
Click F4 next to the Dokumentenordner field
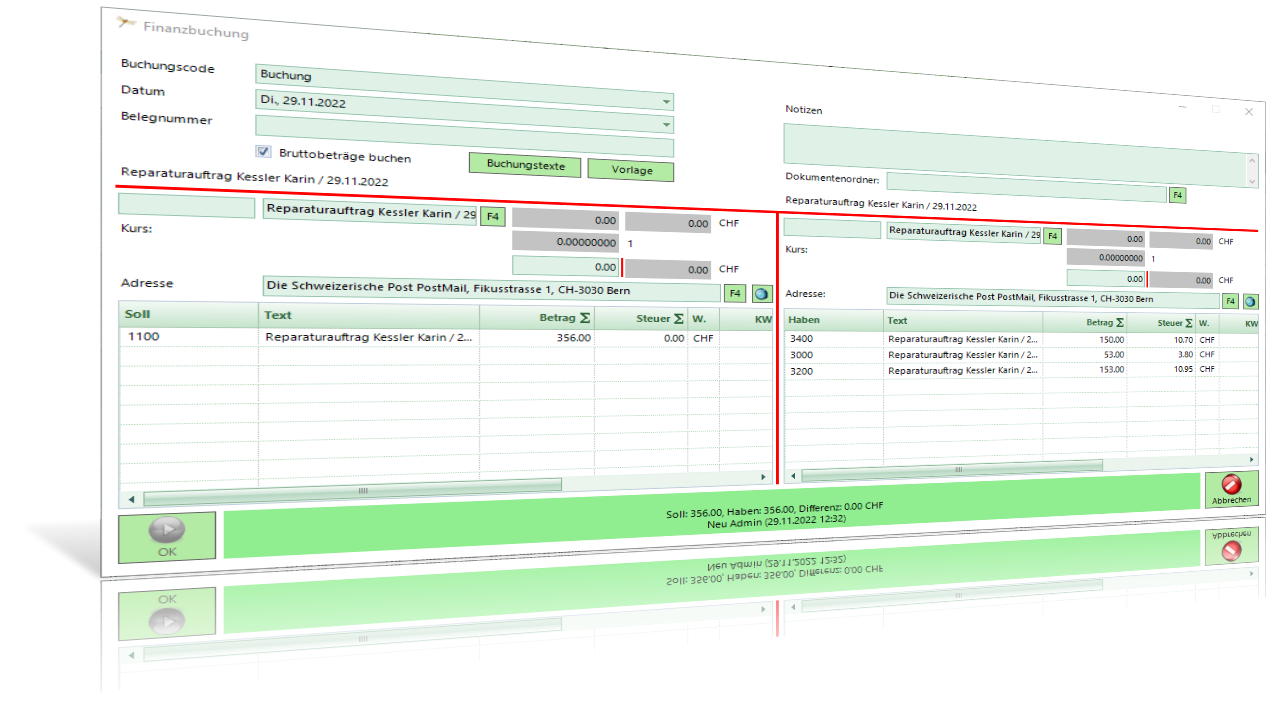[x=1177, y=195]
